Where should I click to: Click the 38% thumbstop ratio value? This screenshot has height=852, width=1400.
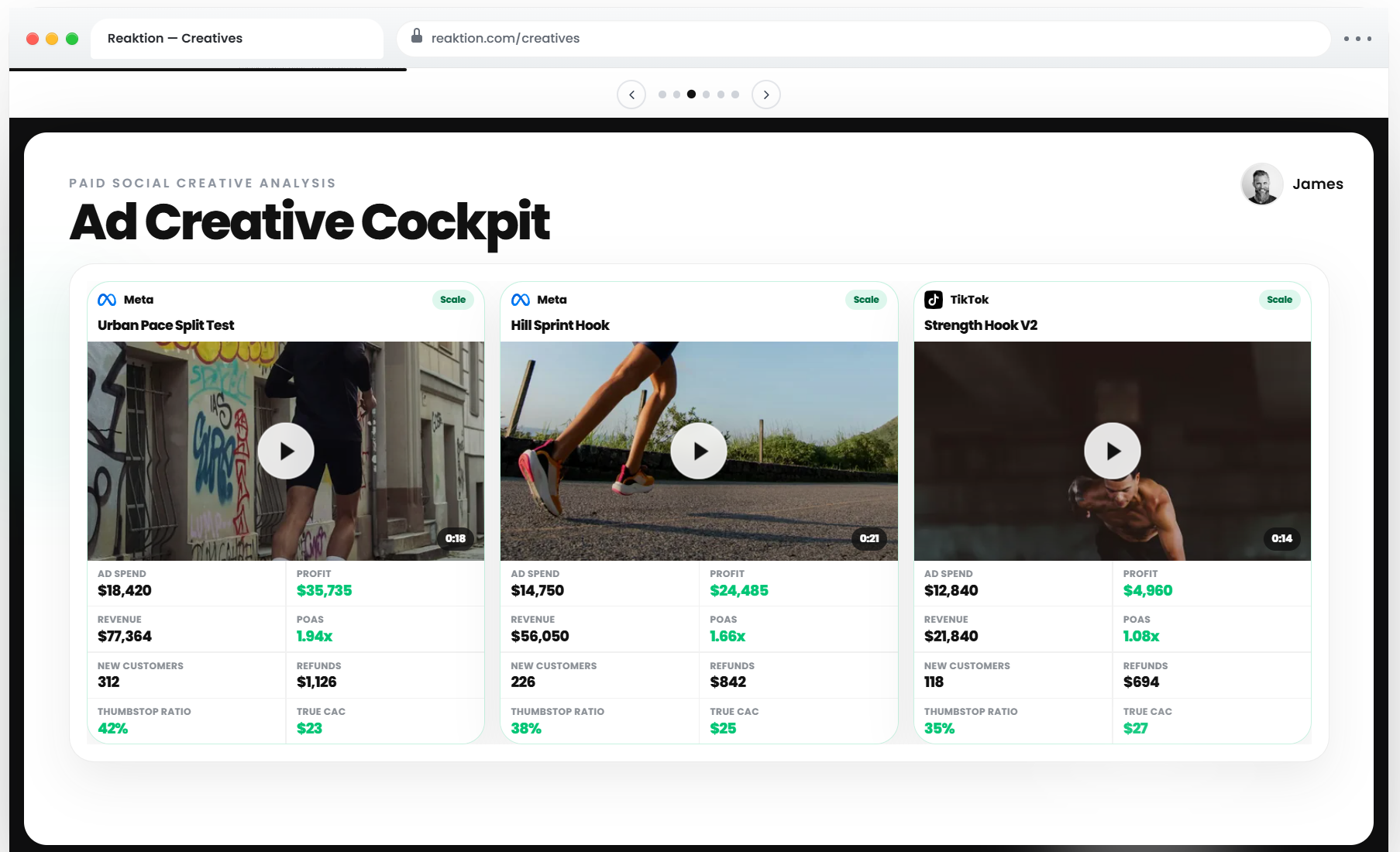tap(526, 728)
